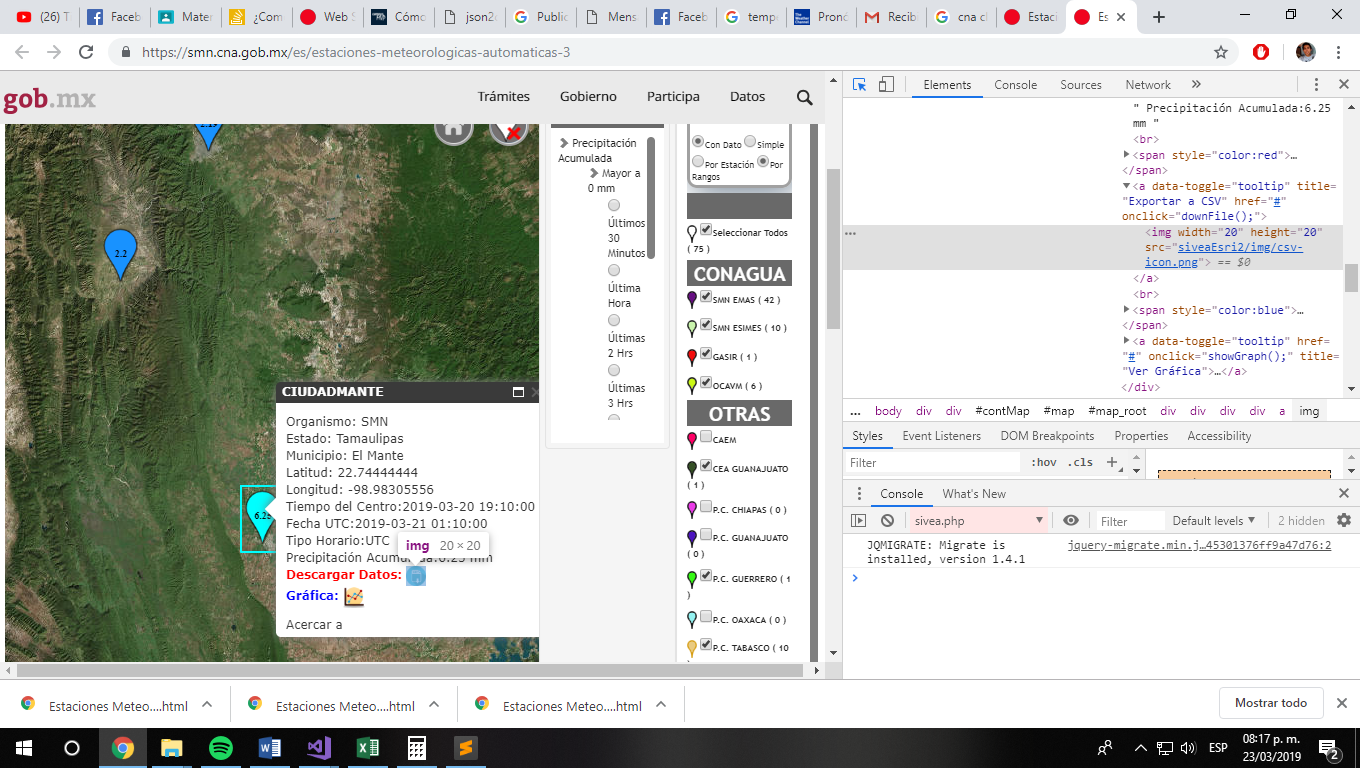
Task: Expand the span style color:red node
Action: click(1127, 155)
